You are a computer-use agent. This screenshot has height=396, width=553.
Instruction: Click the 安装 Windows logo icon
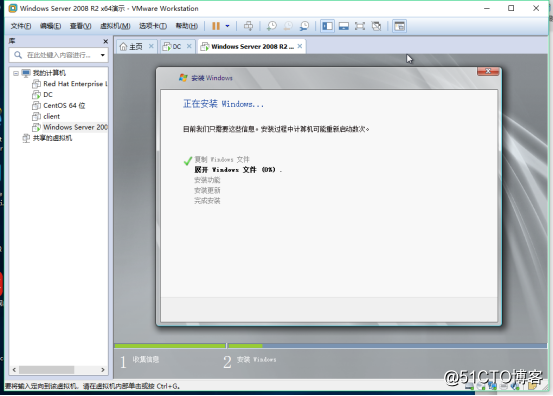point(183,78)
